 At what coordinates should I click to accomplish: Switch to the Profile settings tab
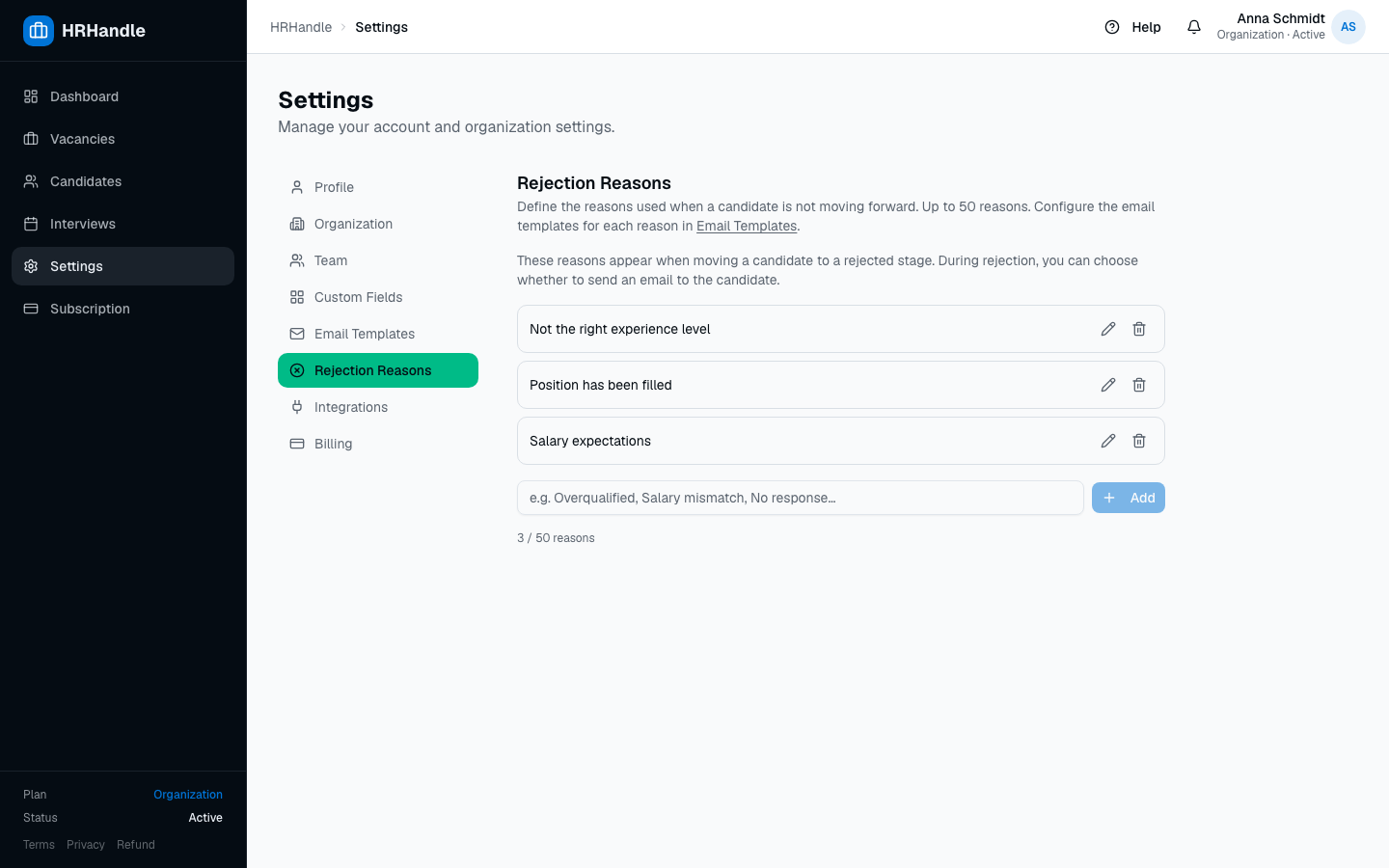[x=378, y=187]
